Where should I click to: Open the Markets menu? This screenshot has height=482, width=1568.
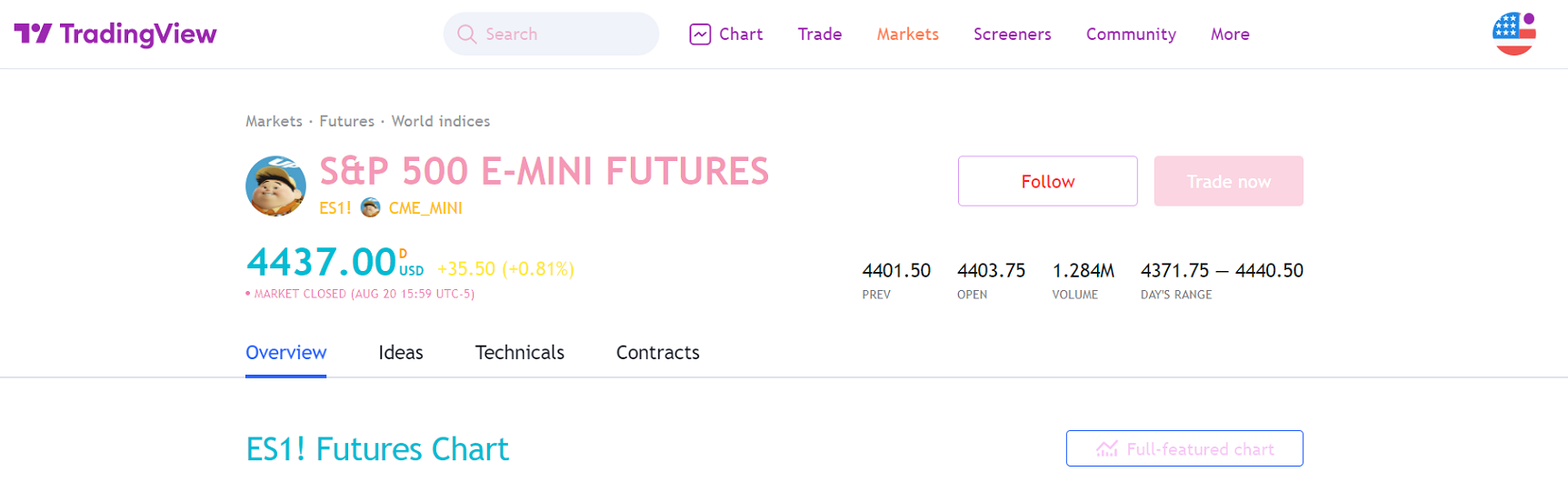(x=907, y=35)
